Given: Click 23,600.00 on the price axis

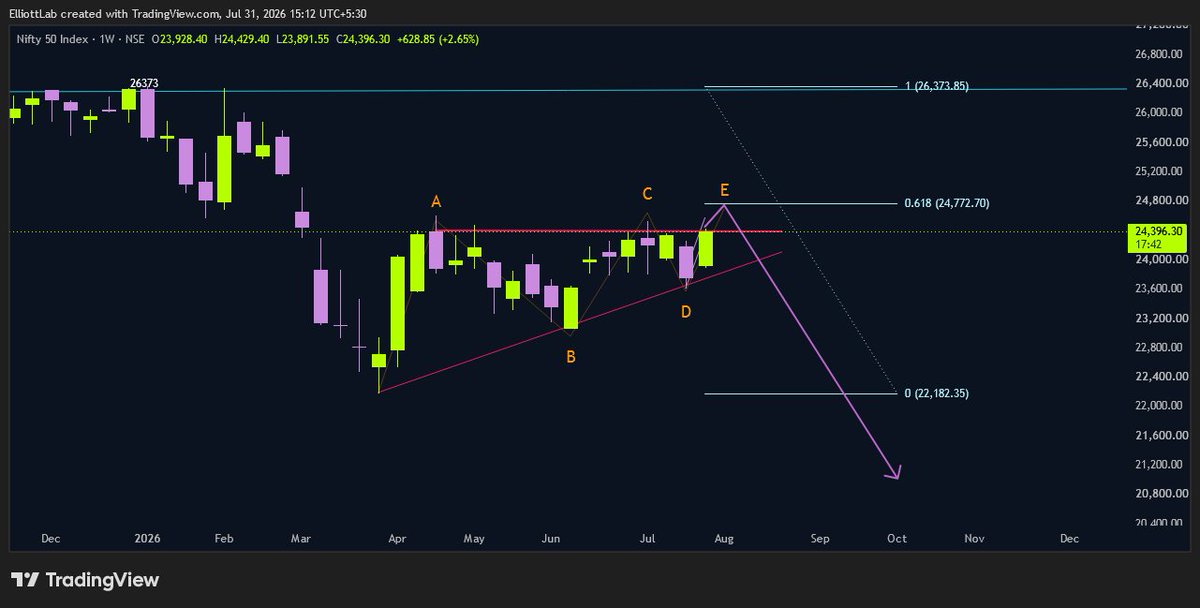Looking at the screenshot, I should tap(1160, 288).
